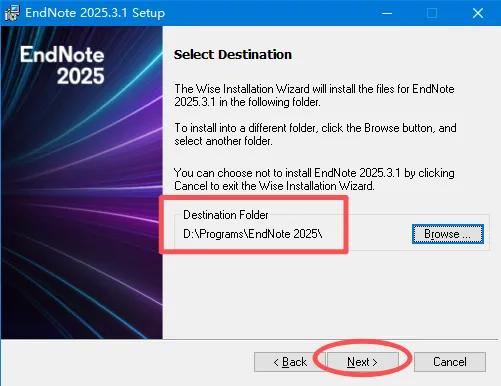This screenshot has height=386, width=501.
Task: Close the EndNote 2025.3.1 Setup window
Action: (478, 13)
